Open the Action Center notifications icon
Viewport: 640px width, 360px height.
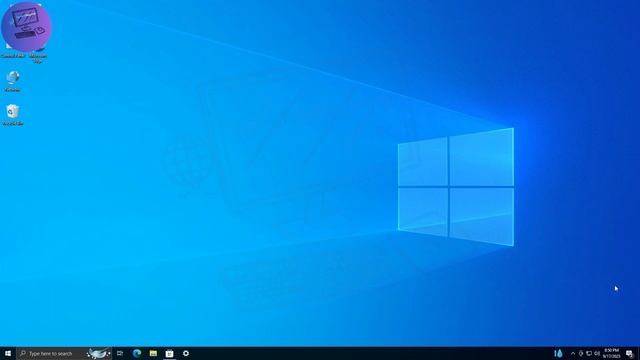tap(630, 353)
